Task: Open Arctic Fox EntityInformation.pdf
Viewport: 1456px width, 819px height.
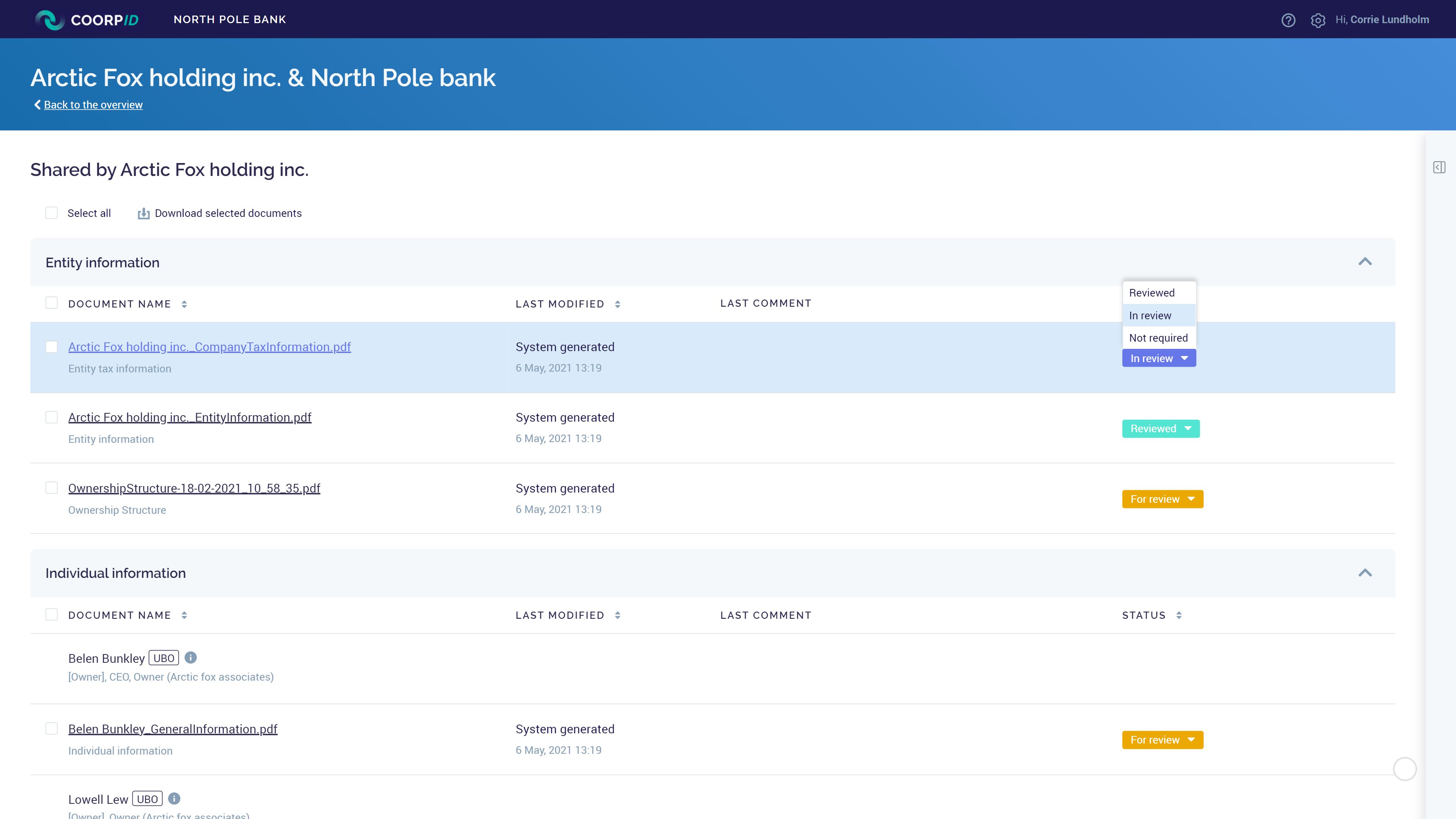Action: [190, 418]
